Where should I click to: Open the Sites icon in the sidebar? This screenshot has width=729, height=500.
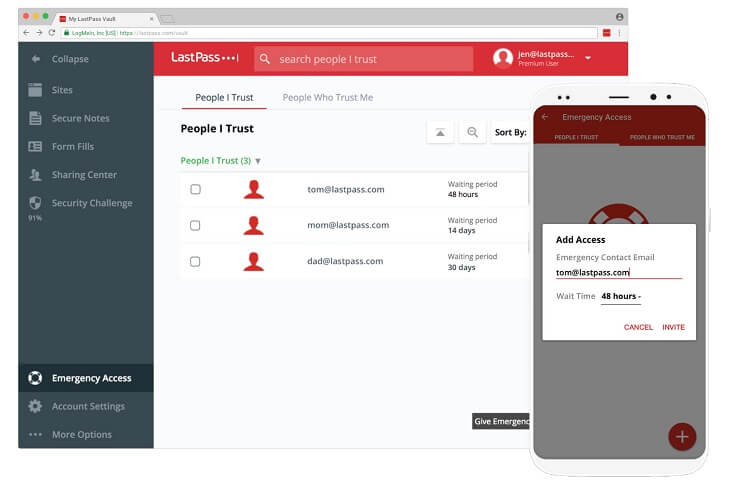coord(35,90)
